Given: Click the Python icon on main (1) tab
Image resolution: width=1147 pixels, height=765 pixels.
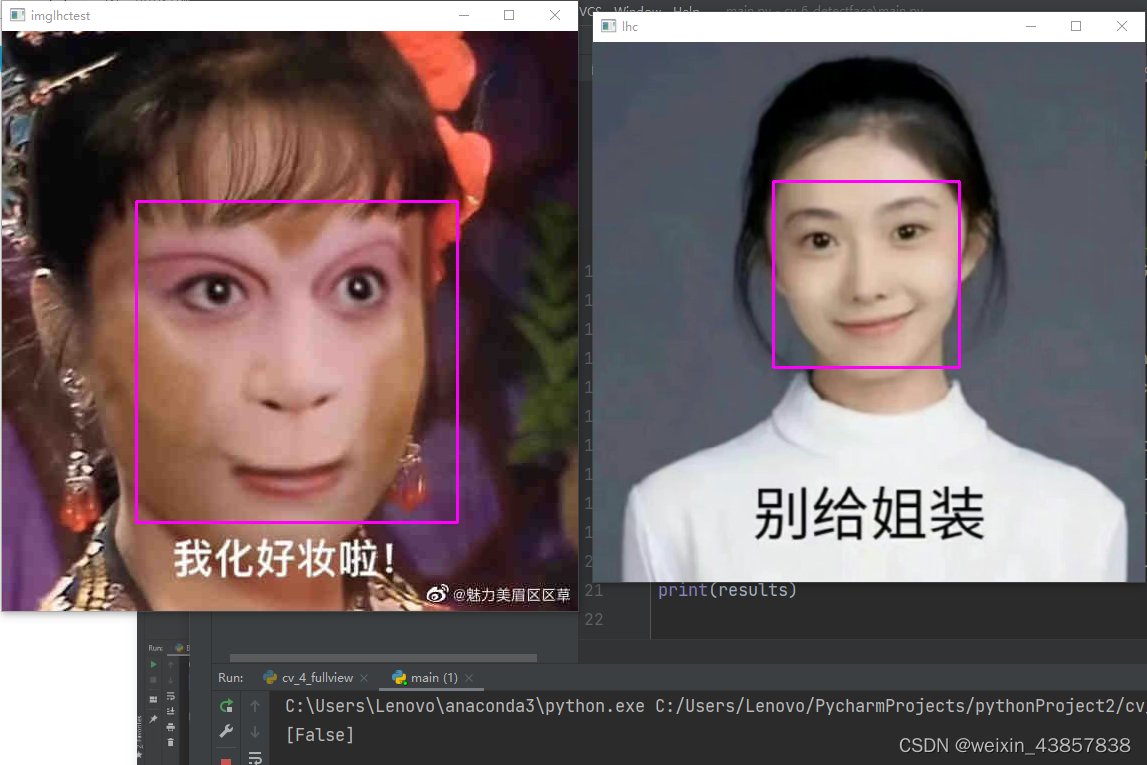Looking at the screenshot, I should coord(399,678).
